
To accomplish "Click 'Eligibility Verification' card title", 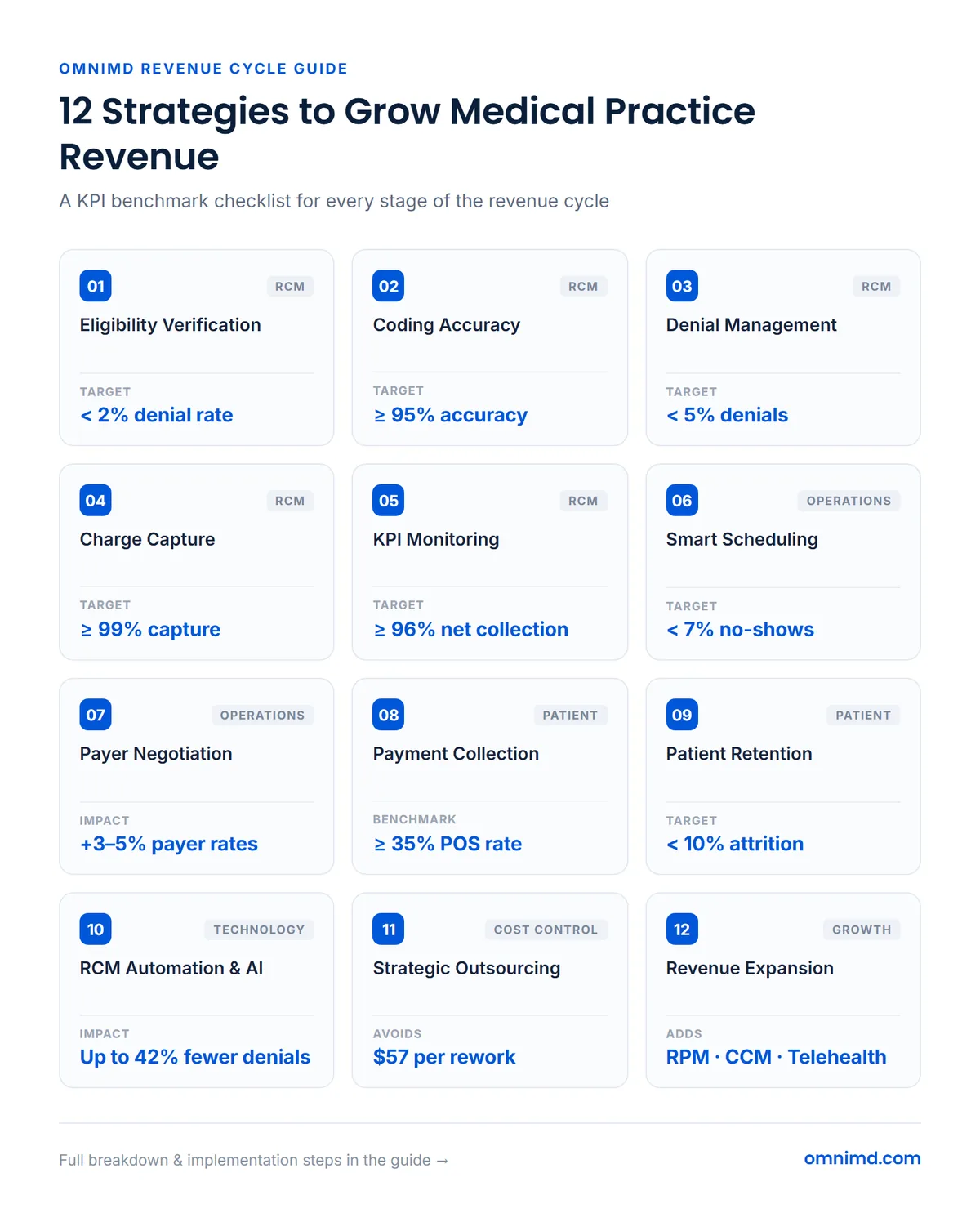I will click(171, 325).
